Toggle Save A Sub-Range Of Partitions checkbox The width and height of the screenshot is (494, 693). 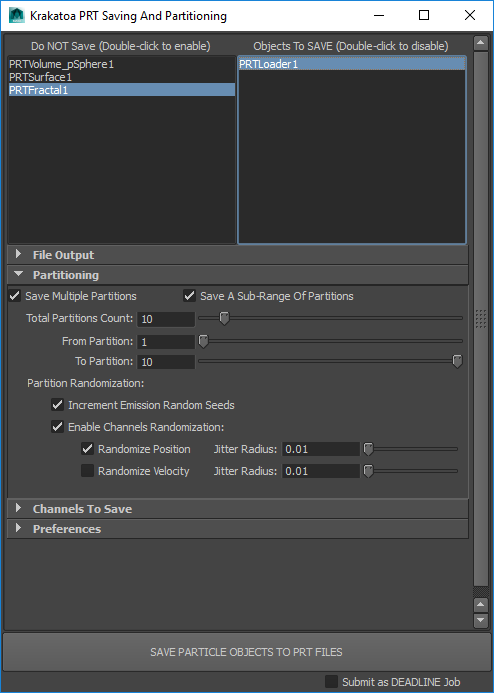(190, 296)
